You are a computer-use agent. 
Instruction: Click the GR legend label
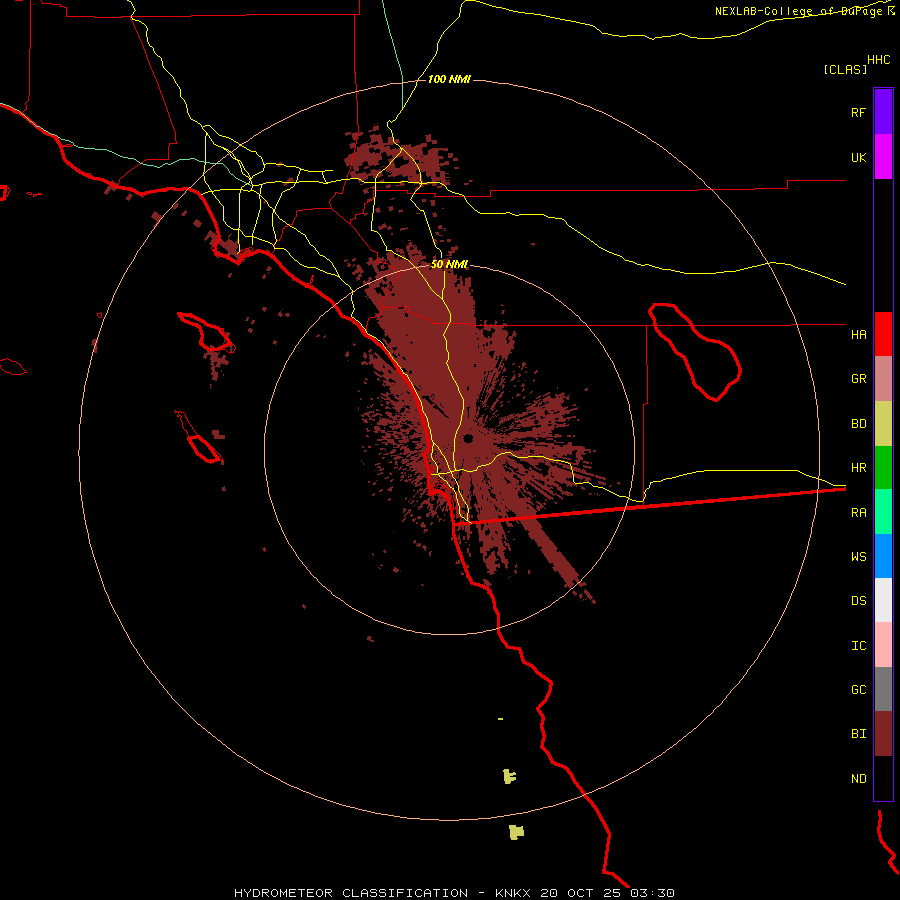[858, 379]
